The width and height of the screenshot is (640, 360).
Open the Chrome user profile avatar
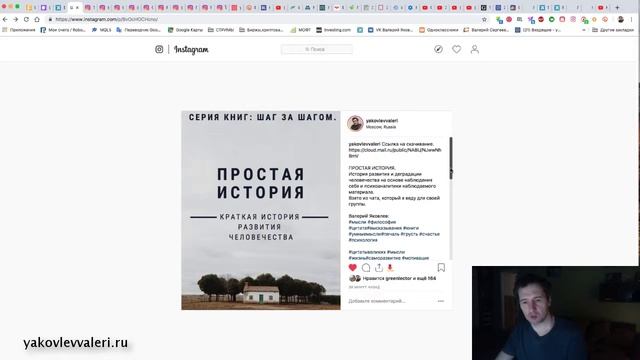[621, 19]
